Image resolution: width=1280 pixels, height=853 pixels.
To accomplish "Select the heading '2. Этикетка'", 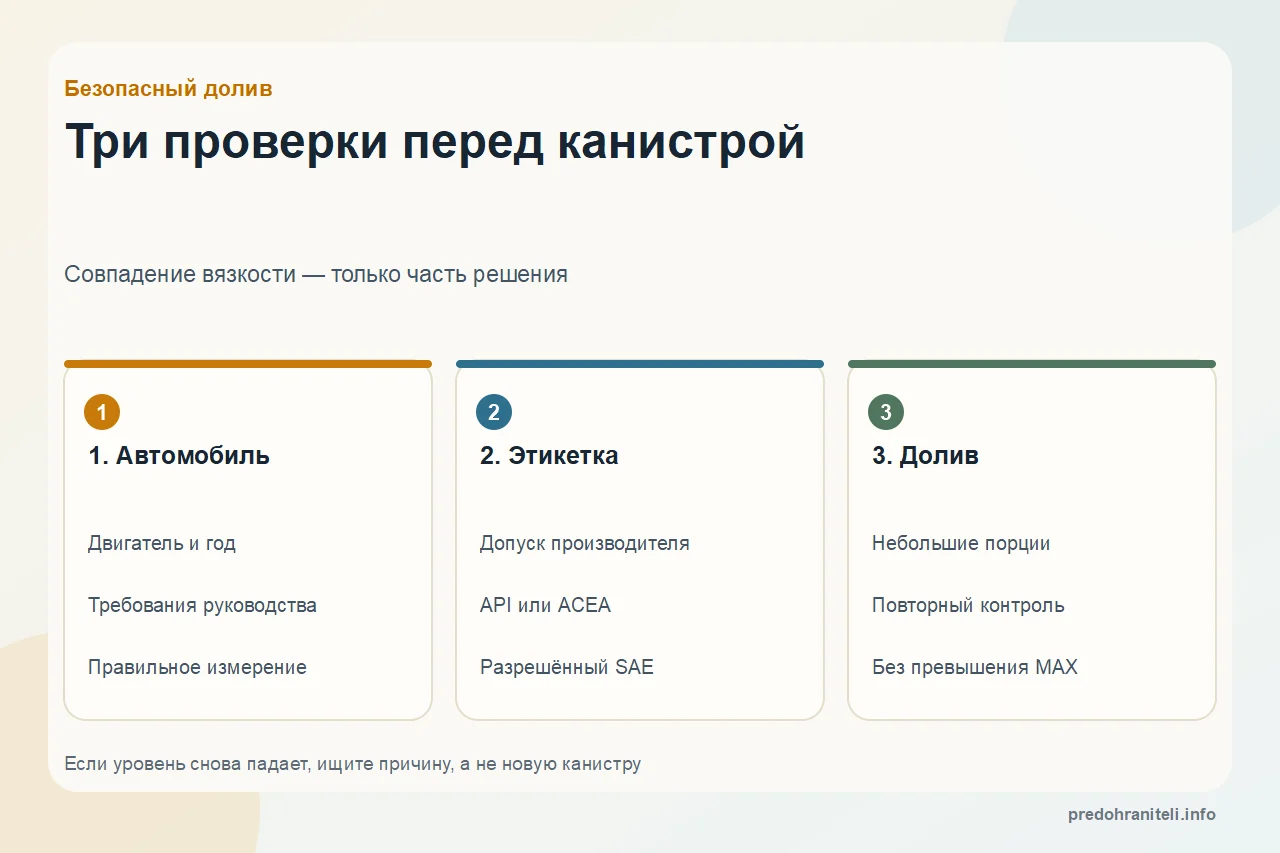I will click(x=549, y=456).
